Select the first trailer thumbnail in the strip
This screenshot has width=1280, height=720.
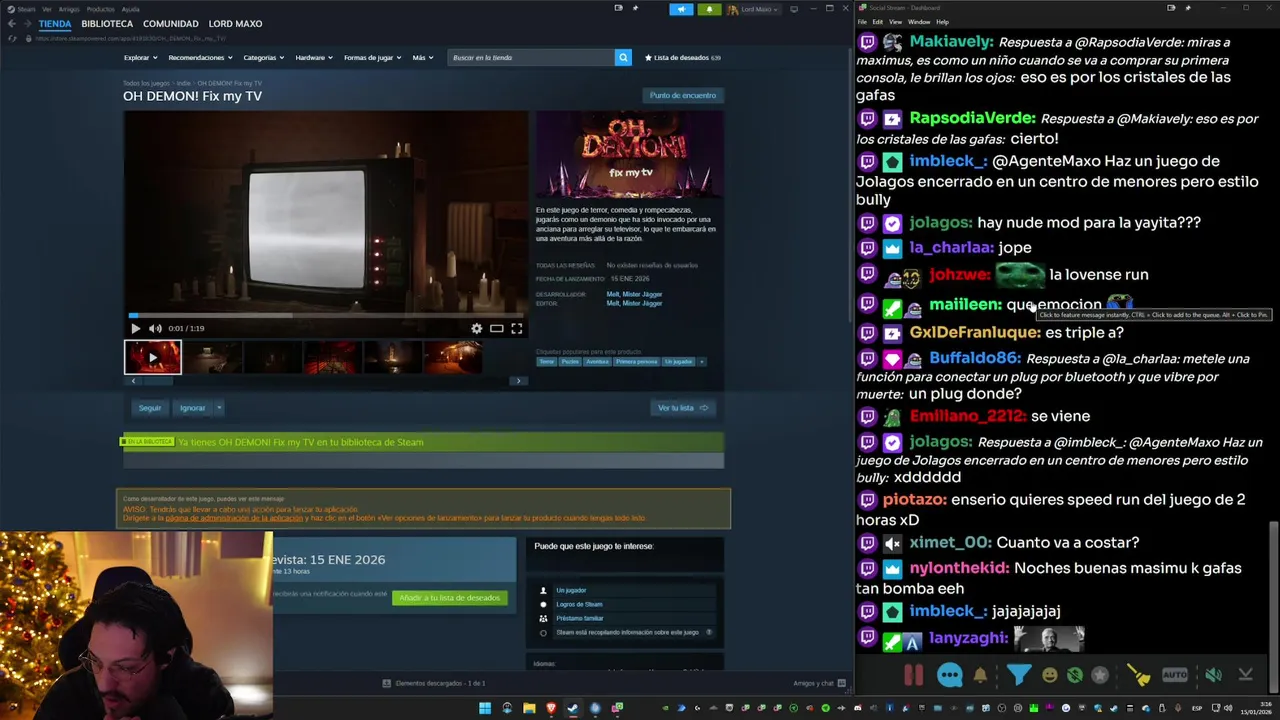tap(153, 357)
